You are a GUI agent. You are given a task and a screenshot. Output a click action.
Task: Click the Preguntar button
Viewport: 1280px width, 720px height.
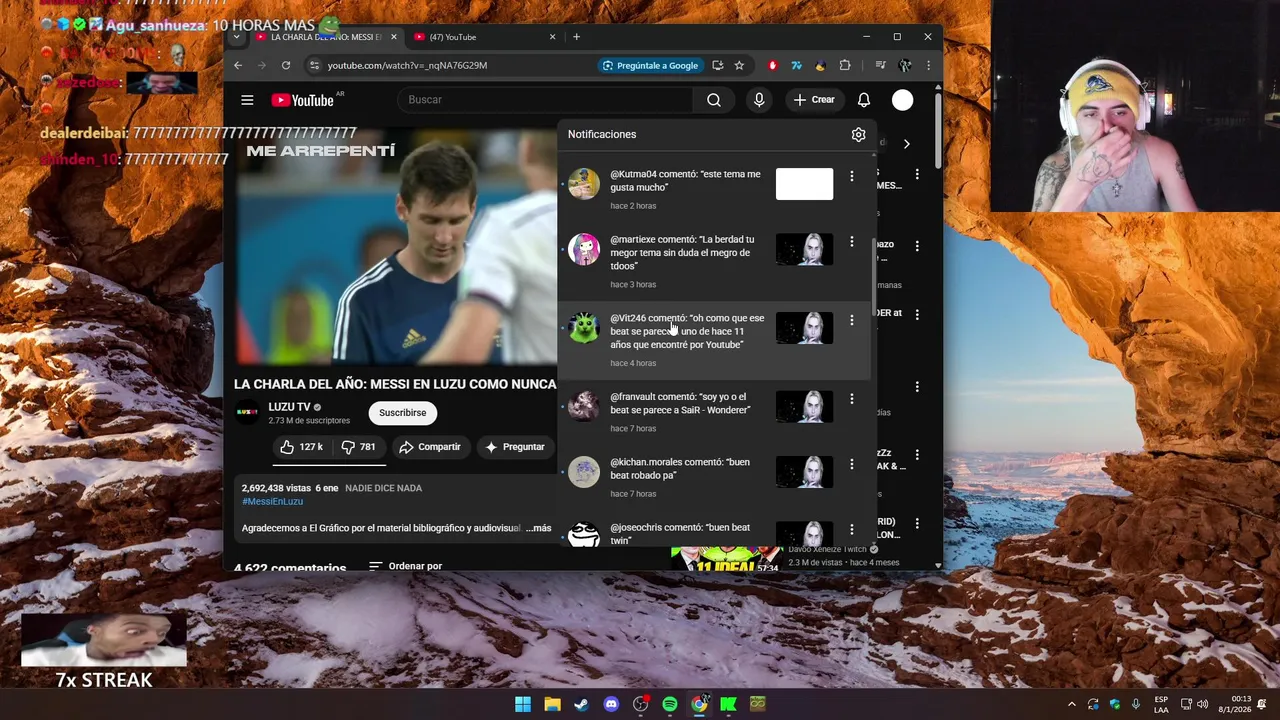(x=514, y=447)
